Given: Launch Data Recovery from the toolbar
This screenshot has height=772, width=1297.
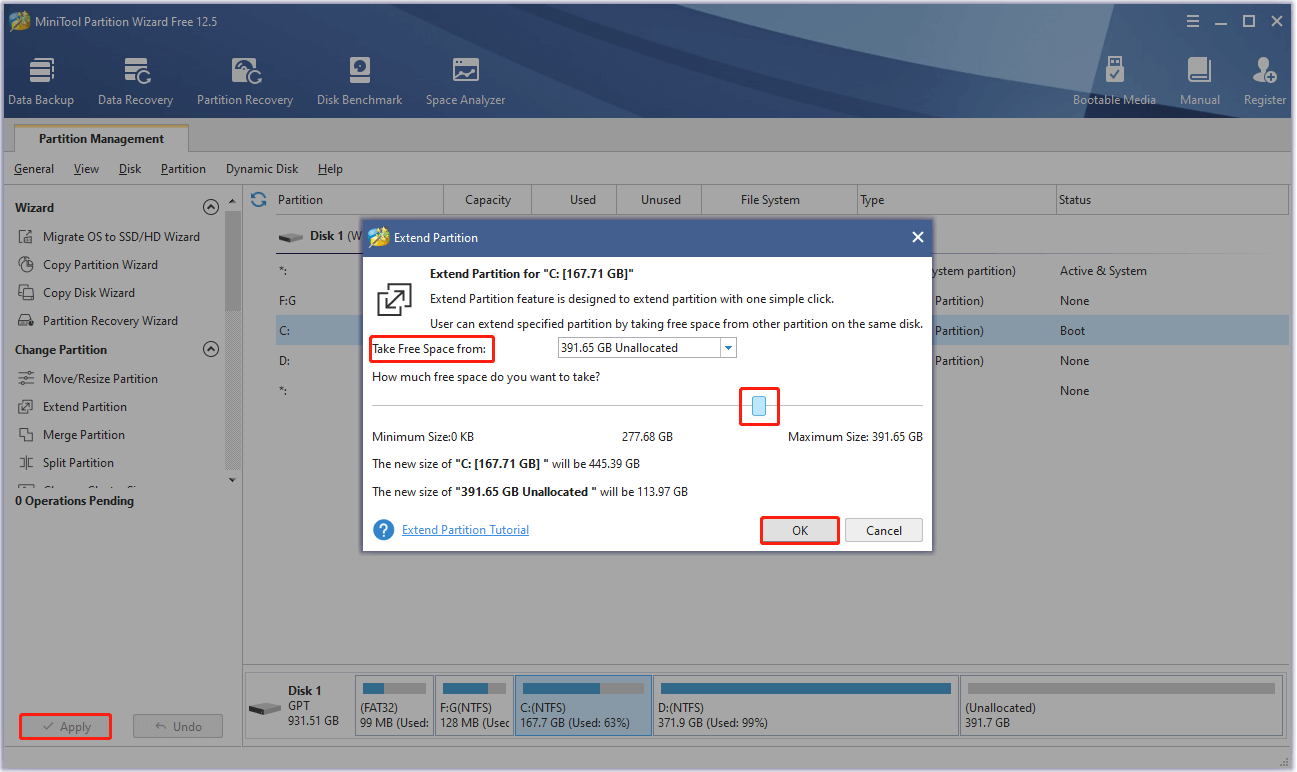Looking at the screenshot, I should [x=135, y=82].
